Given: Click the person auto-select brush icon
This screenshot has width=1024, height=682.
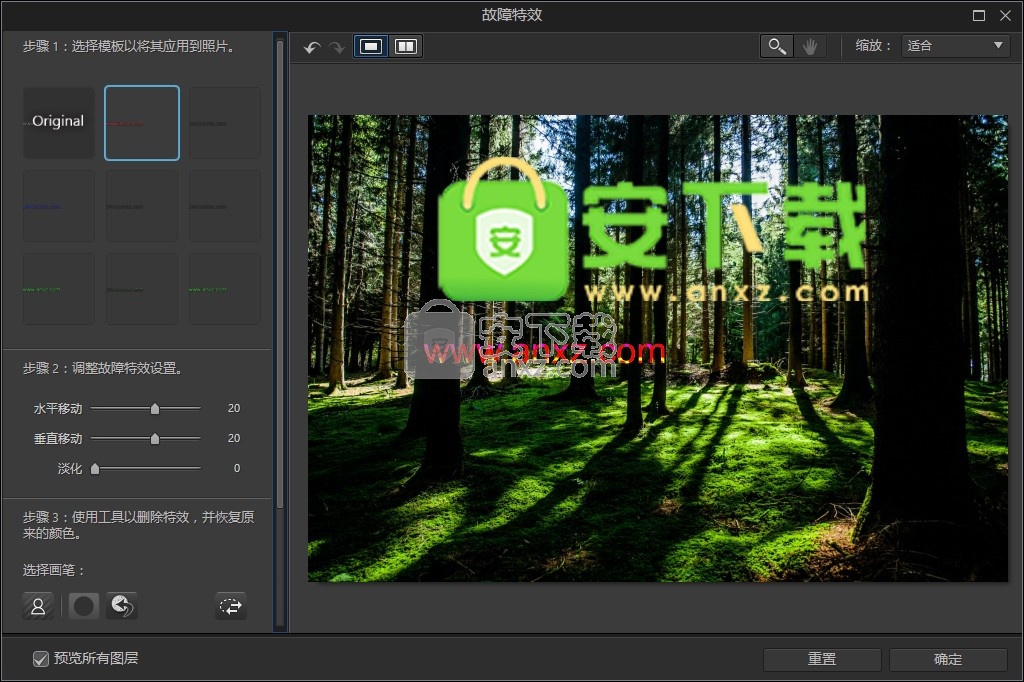Looking at the screenshot, I should (x=38, y=606).
